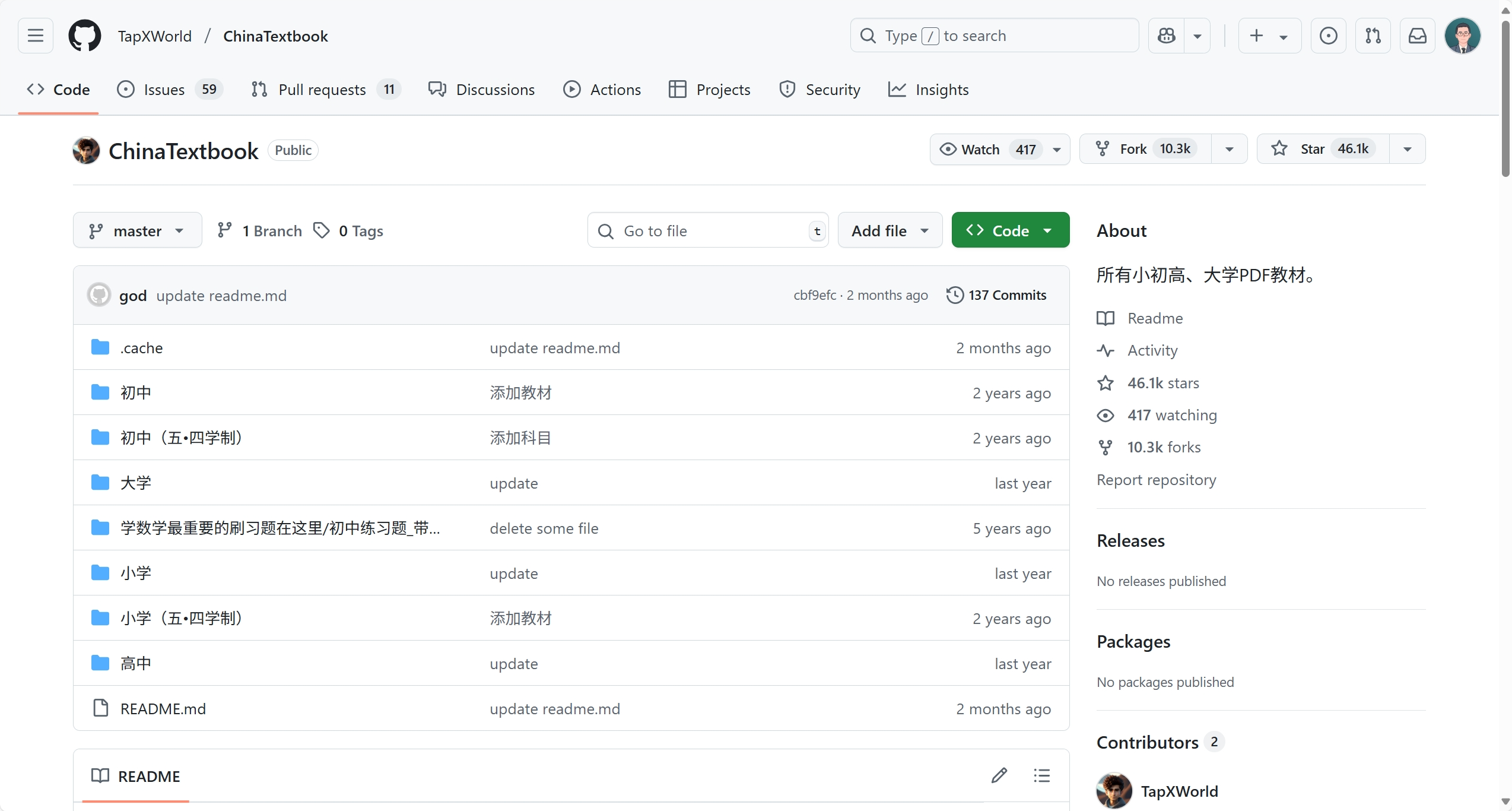Open user profile avatar menu
Image resolution: width=1512 pixels, height=811 pixels.
click(x=1463, y=36)
